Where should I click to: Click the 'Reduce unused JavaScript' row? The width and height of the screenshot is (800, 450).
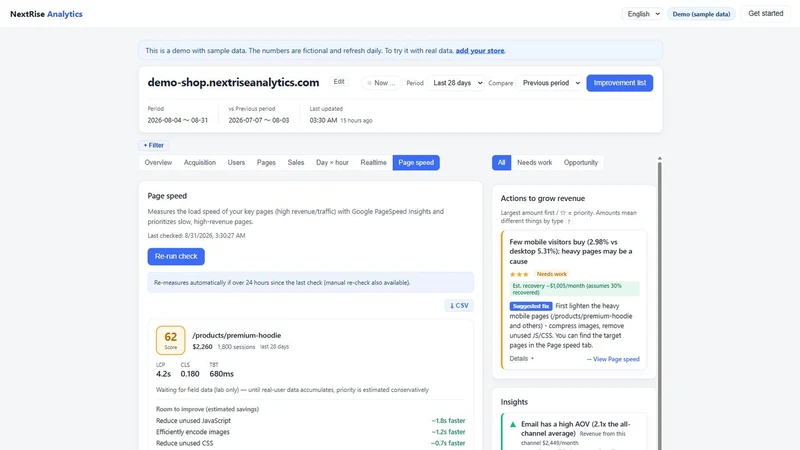[x=310, y=420]
